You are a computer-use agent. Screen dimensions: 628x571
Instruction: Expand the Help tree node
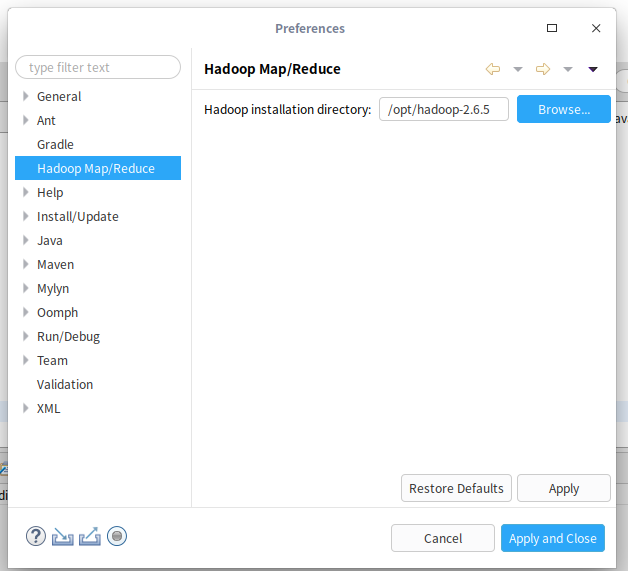[26, 192]
